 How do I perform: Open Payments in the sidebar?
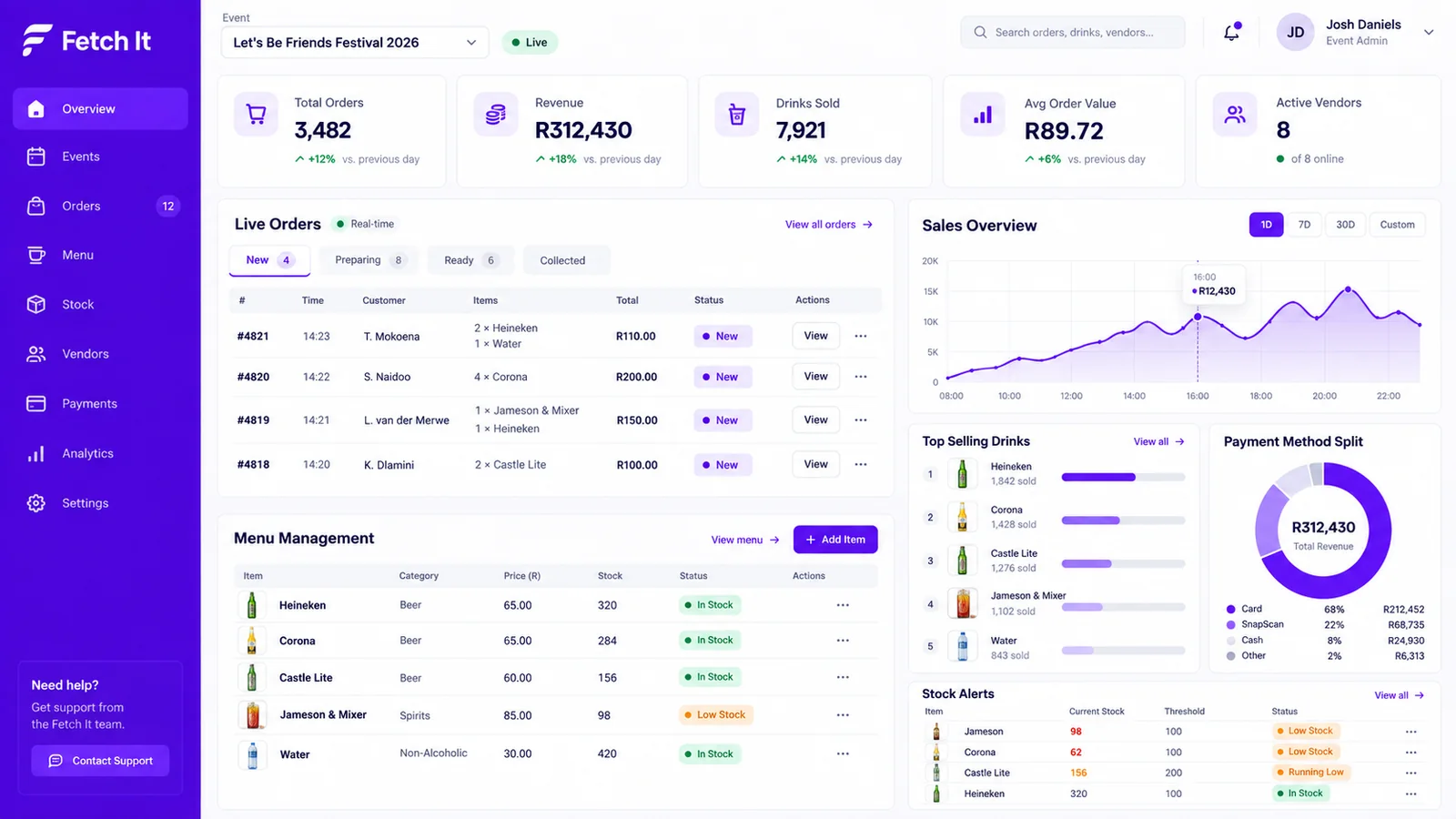(x=100, y=403)
